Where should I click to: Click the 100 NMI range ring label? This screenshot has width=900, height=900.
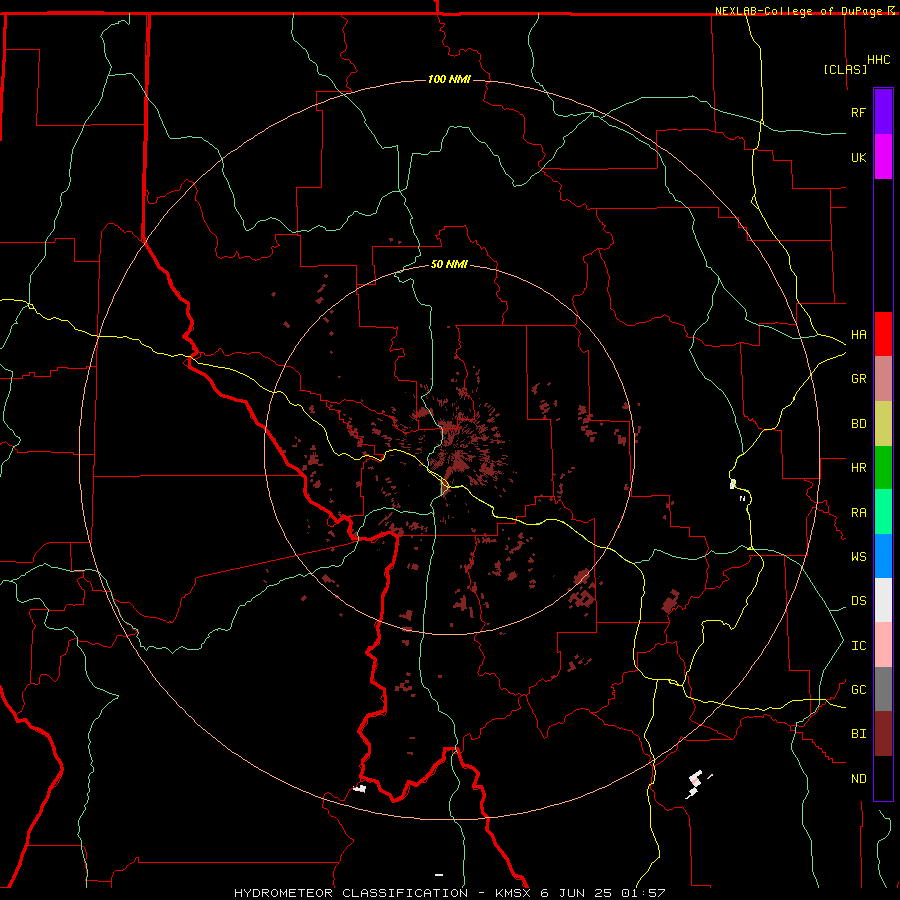coord(449,79)
